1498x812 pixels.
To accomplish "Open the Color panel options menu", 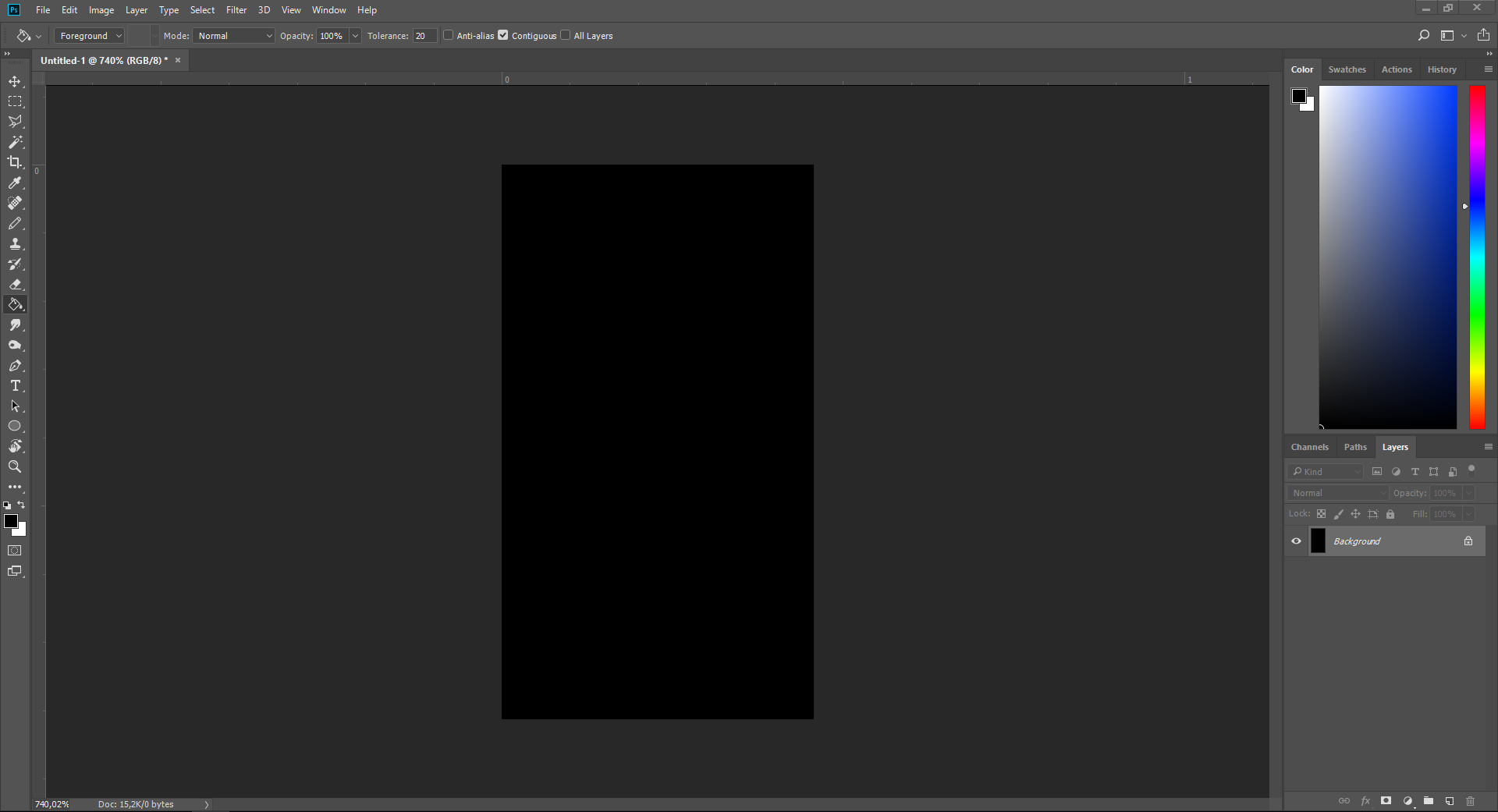I will coord(1488,69).
